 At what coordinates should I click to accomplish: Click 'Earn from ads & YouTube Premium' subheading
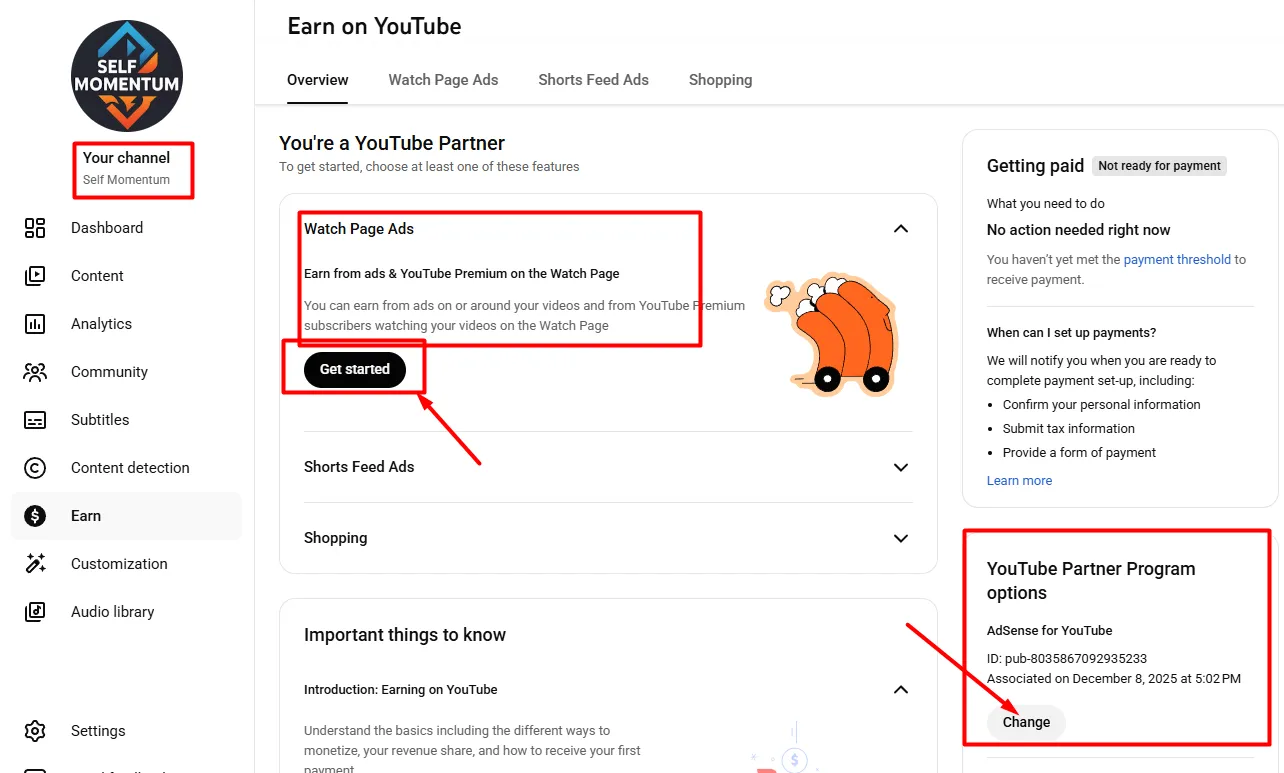[462, 274]
